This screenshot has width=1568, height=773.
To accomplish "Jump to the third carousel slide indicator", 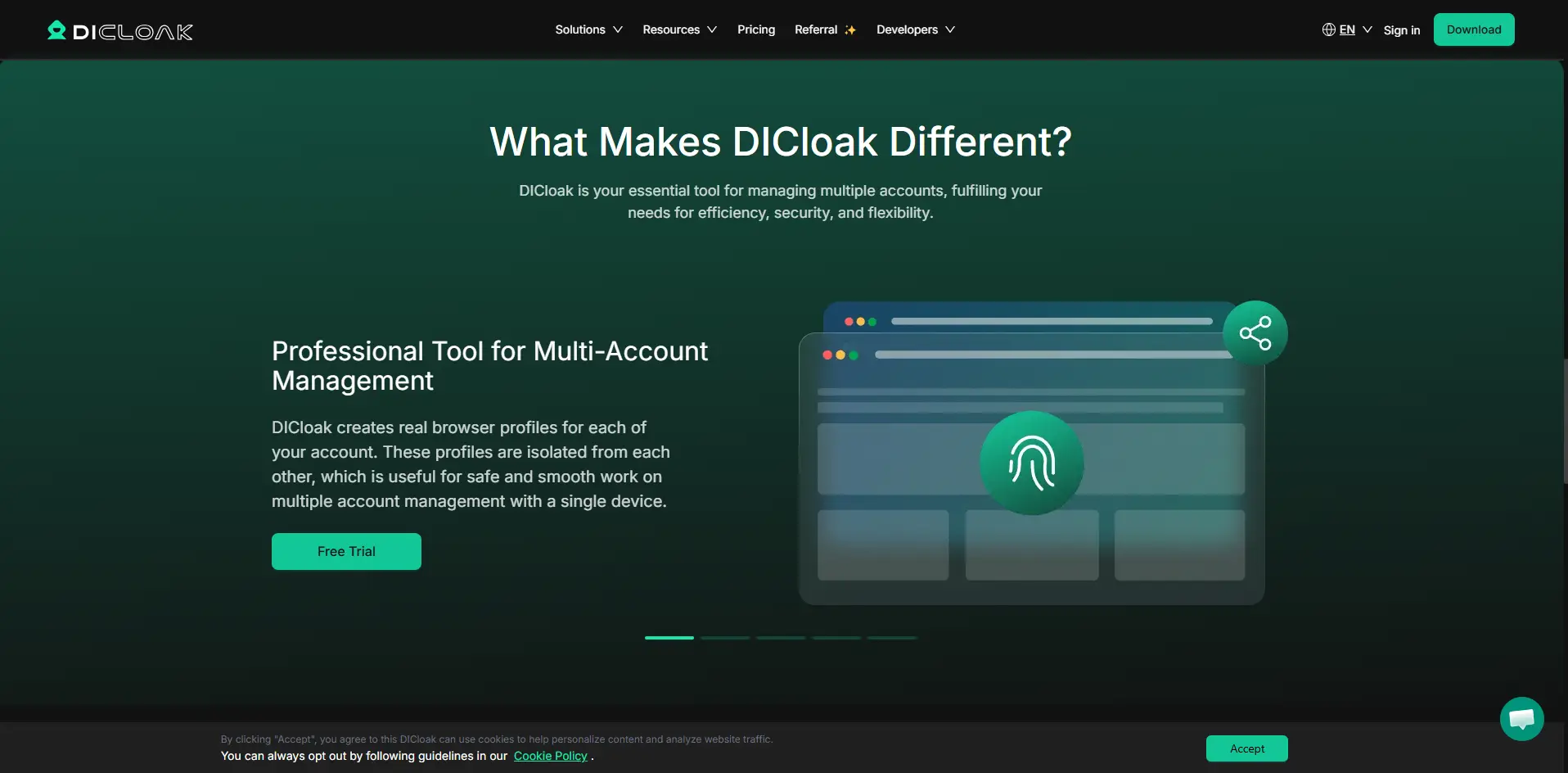I will click(x=781, y=638).
